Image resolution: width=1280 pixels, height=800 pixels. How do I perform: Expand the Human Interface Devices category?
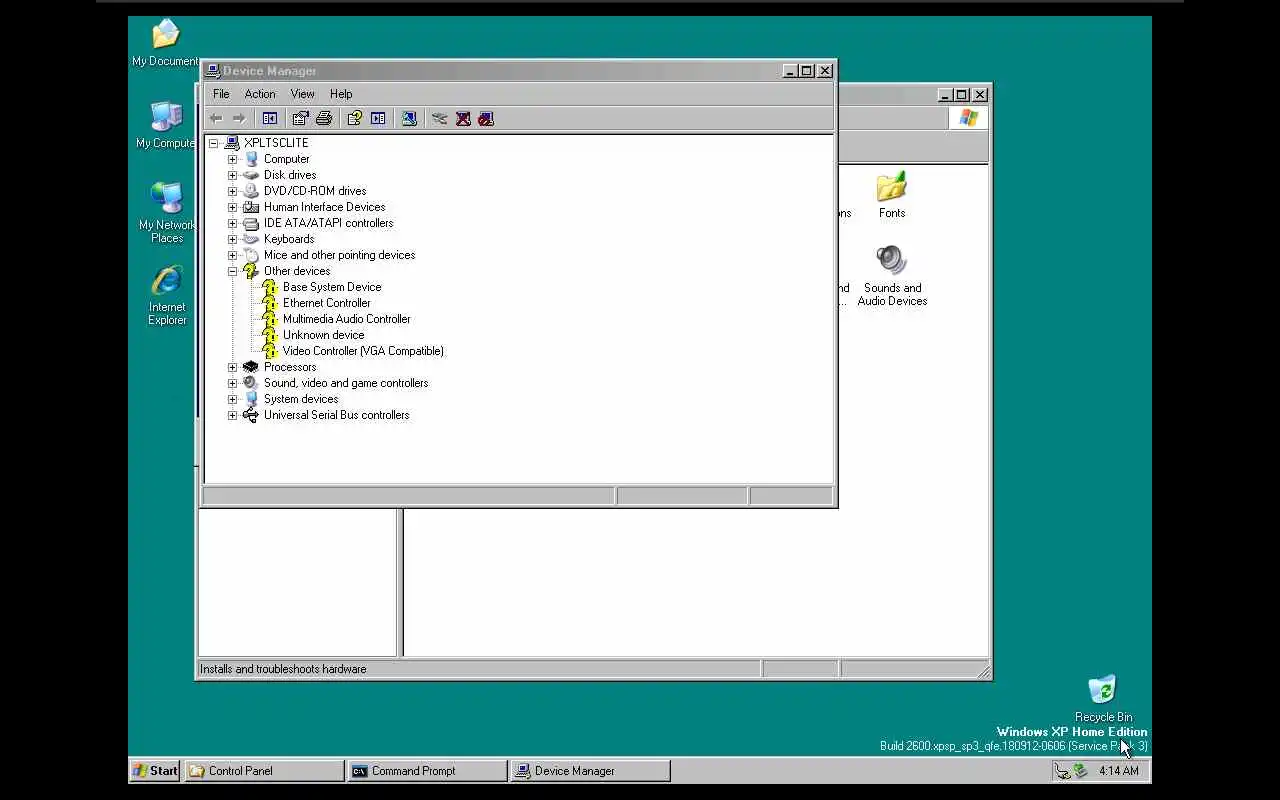point(233,207)
